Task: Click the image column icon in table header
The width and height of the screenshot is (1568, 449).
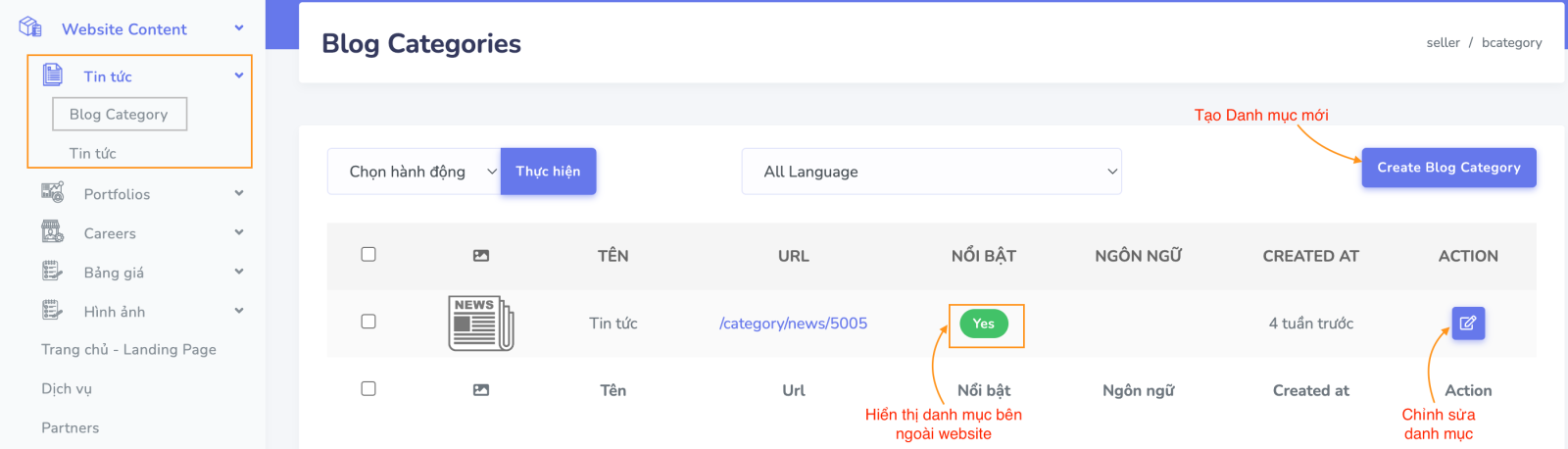Action: [481, 256]
